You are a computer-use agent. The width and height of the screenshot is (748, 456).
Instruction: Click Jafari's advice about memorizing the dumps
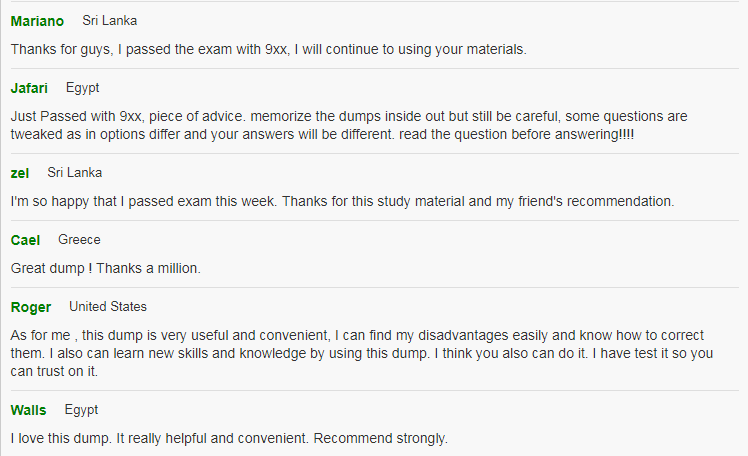coord(349,125)
